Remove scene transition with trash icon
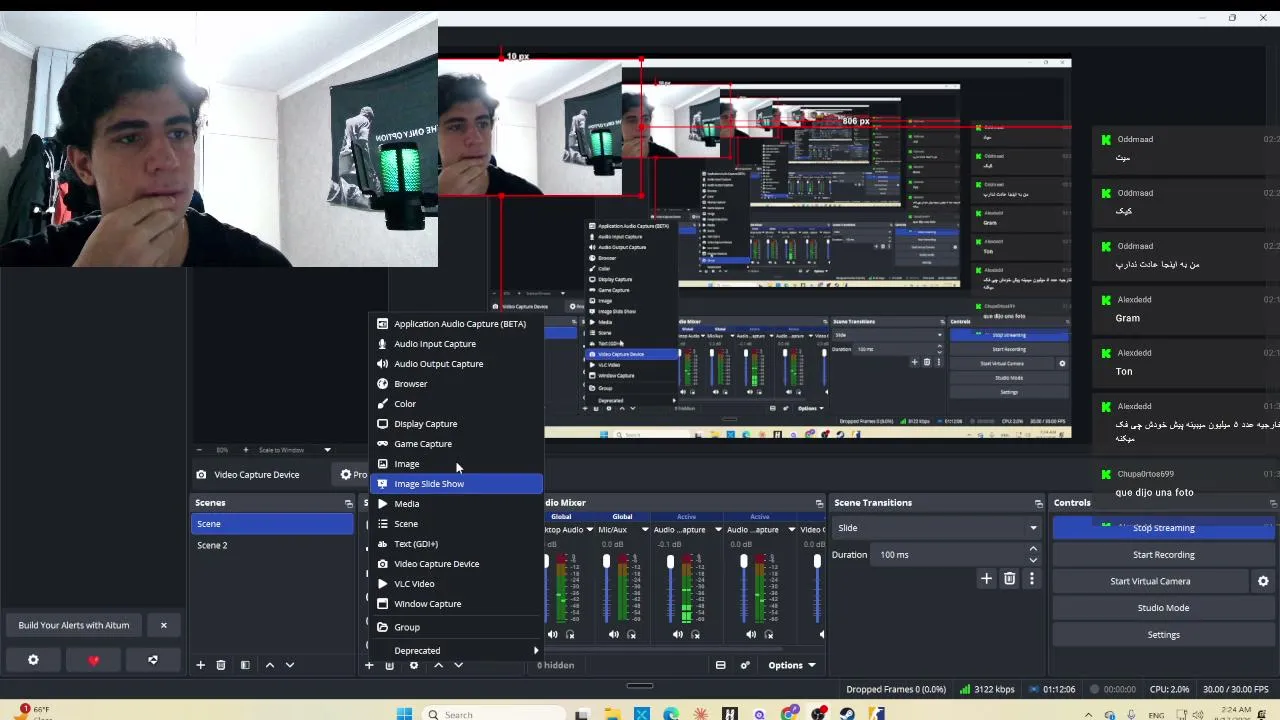Screen dimensions: 1280x720 pos(1009,579)
